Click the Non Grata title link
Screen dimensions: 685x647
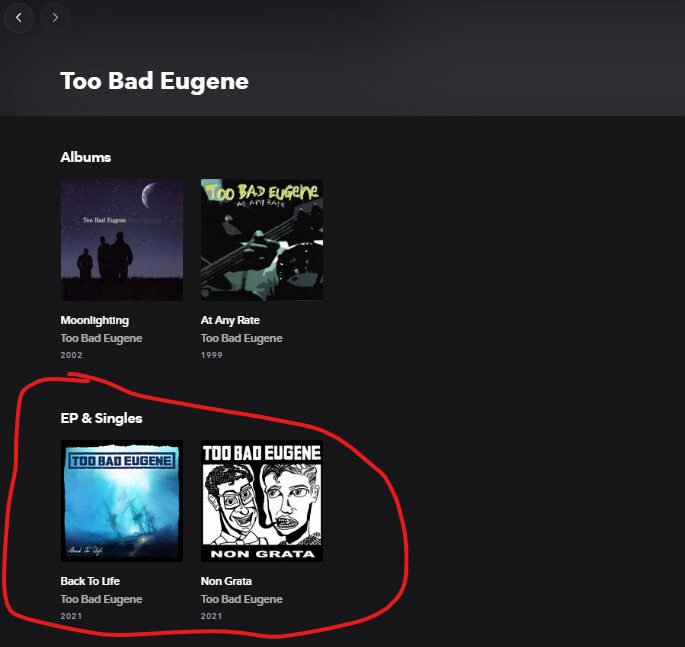pyautogui.click(x=226, y=581)
